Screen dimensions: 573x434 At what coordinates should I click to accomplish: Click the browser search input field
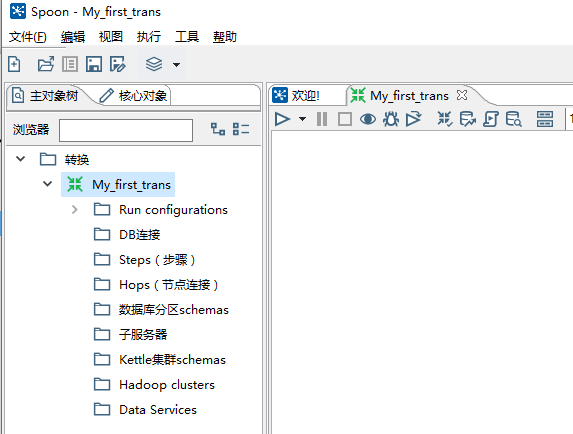tap(126, 130)
